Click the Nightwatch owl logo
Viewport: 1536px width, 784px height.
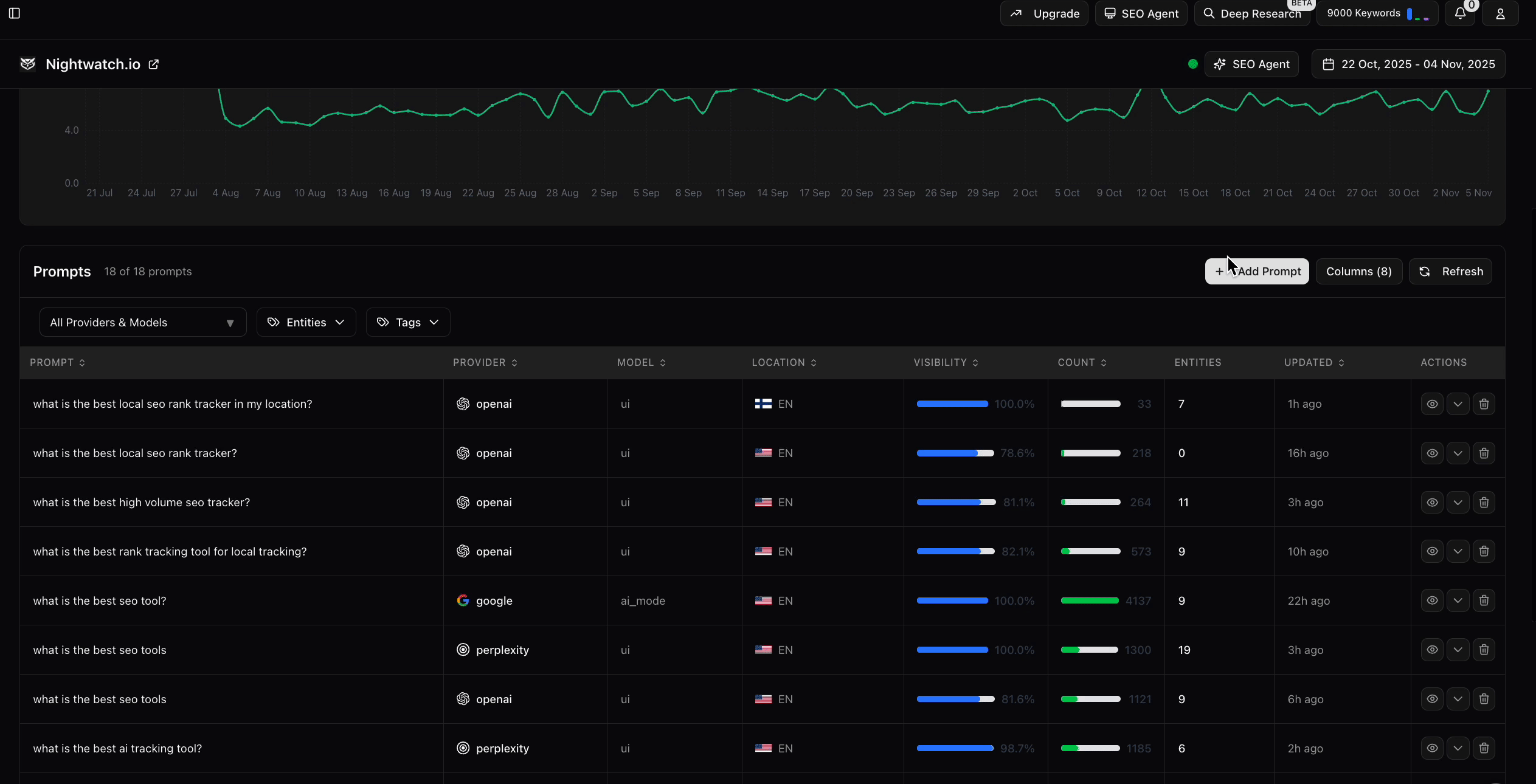[28, 64]
